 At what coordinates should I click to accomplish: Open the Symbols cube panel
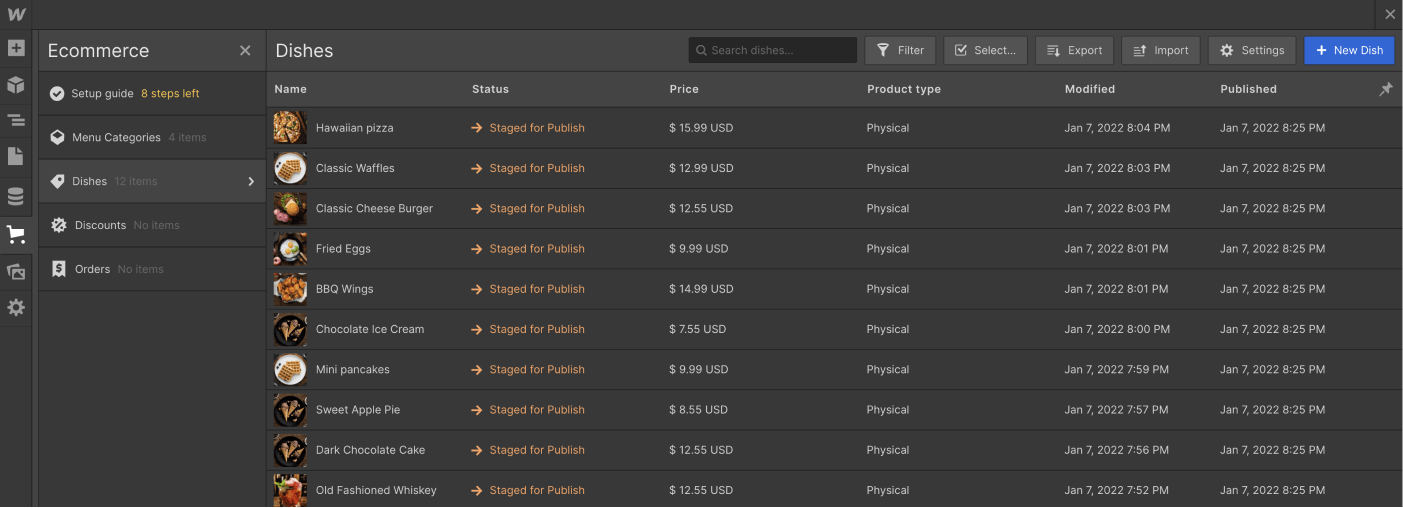(16, 85)
